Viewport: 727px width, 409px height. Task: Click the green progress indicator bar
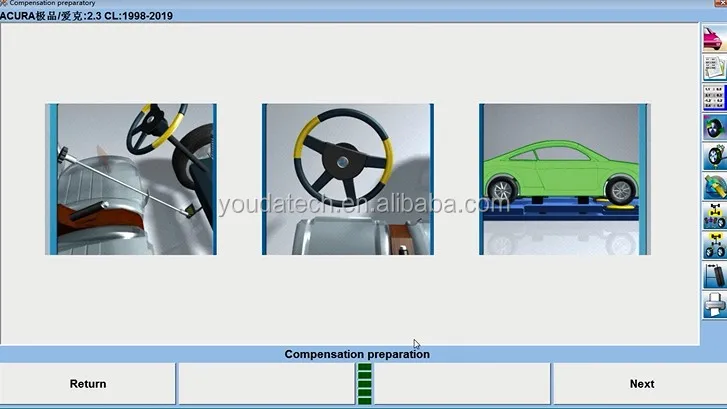[x=364, y=384]
